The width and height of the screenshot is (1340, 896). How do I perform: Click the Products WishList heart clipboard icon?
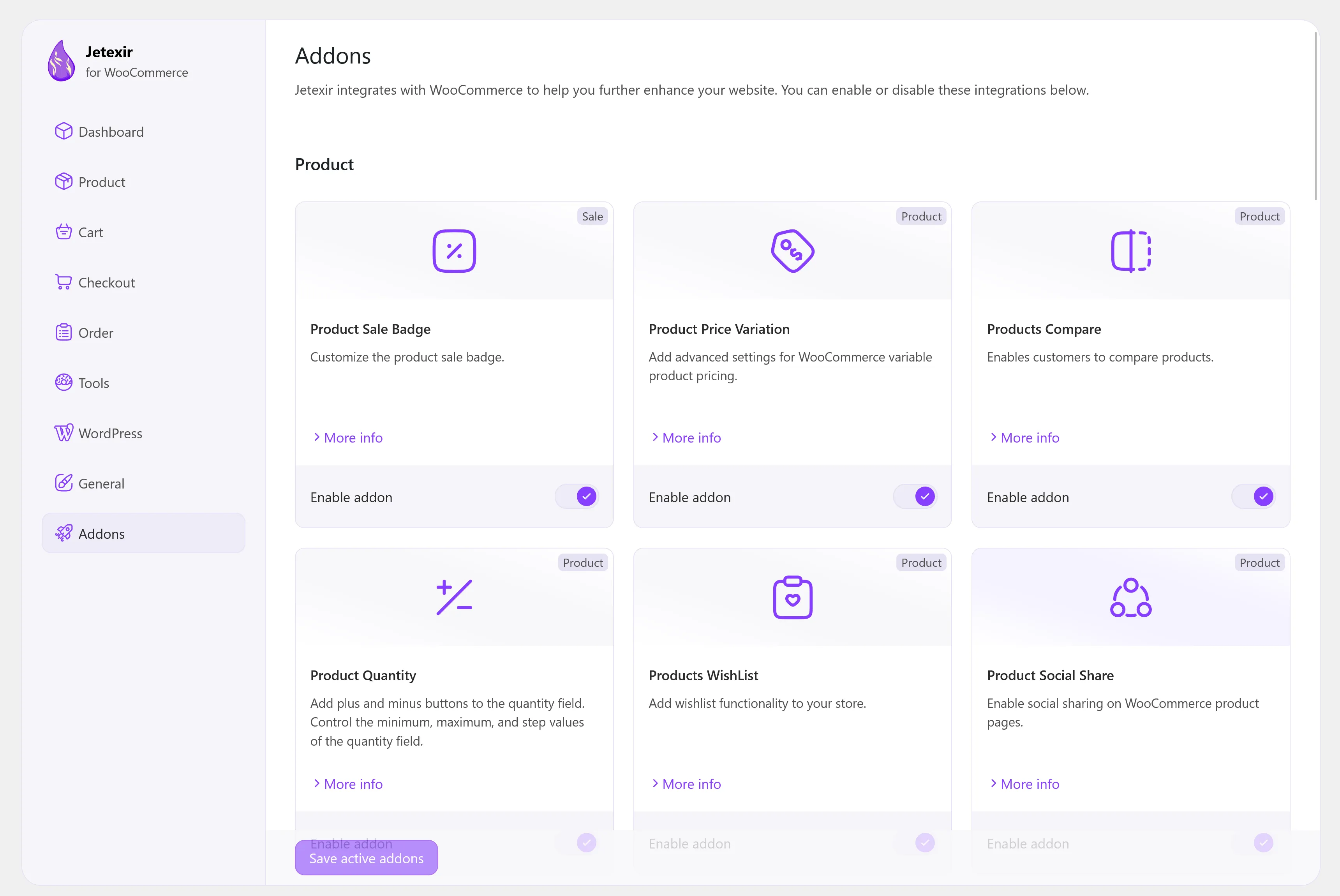point(793,597)
